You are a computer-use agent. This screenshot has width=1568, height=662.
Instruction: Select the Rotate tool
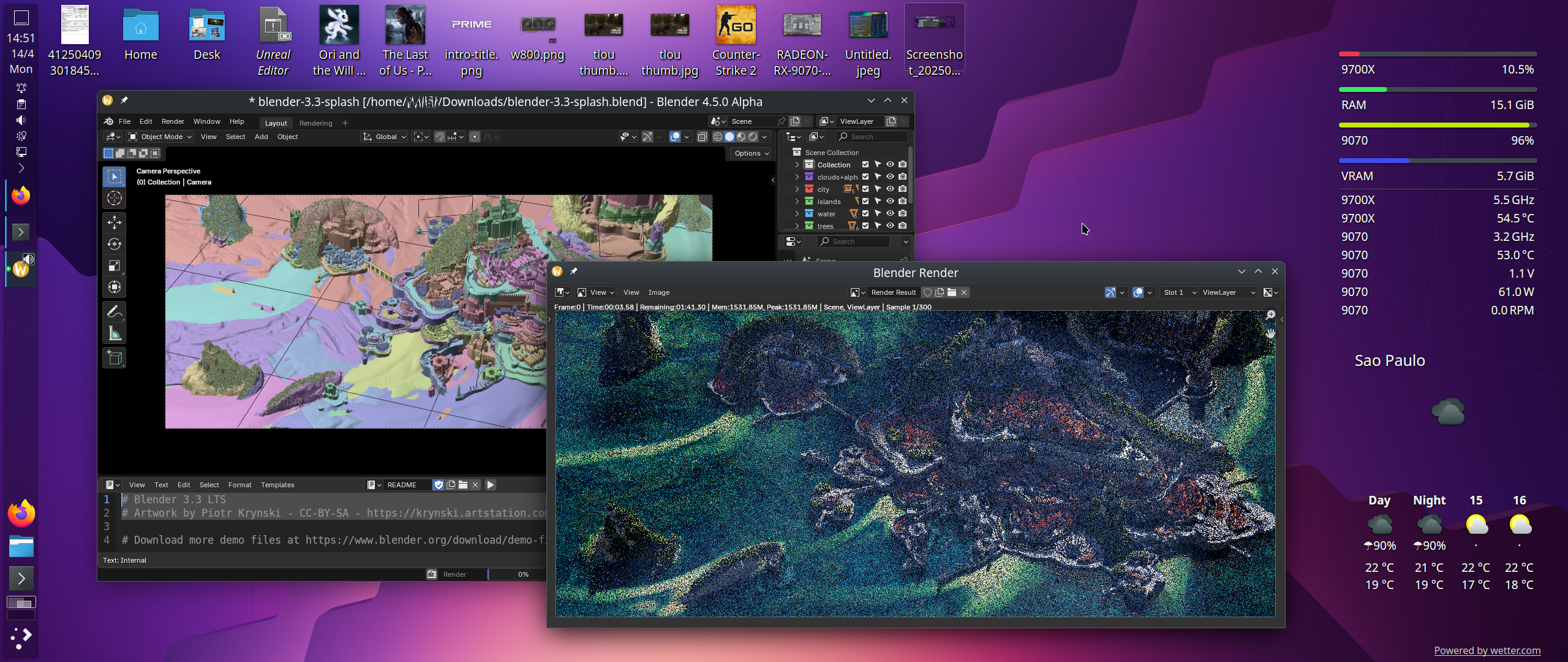click(x=115, y=244)
